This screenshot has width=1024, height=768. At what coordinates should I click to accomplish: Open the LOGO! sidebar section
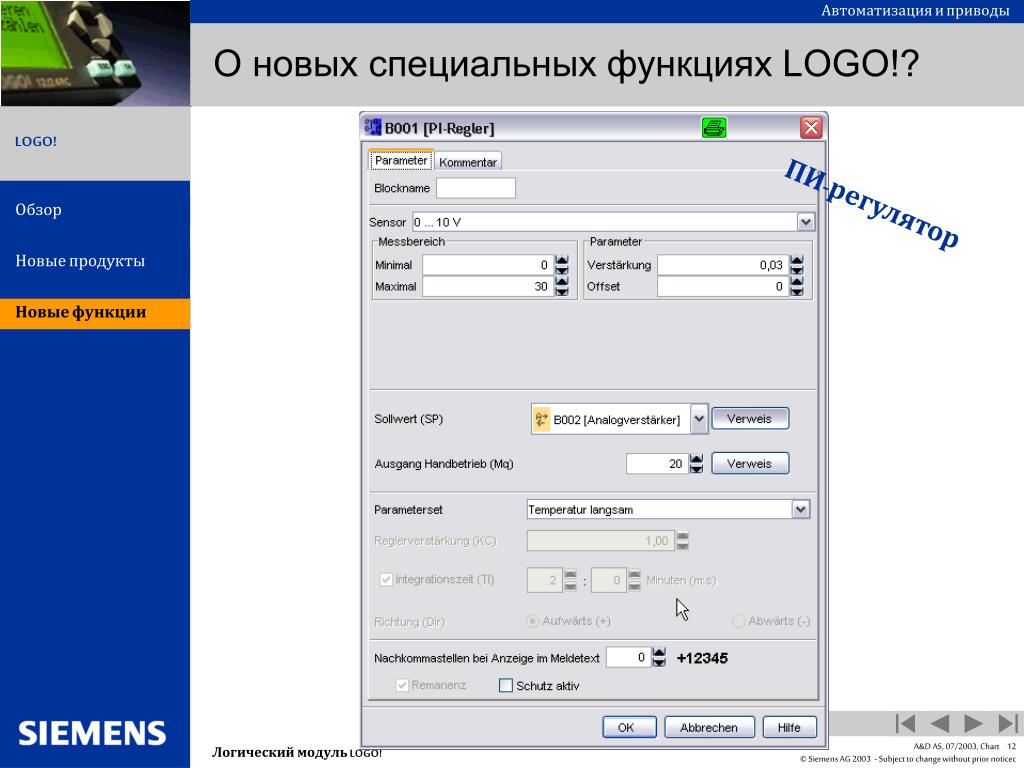click(x=36, y=142)
